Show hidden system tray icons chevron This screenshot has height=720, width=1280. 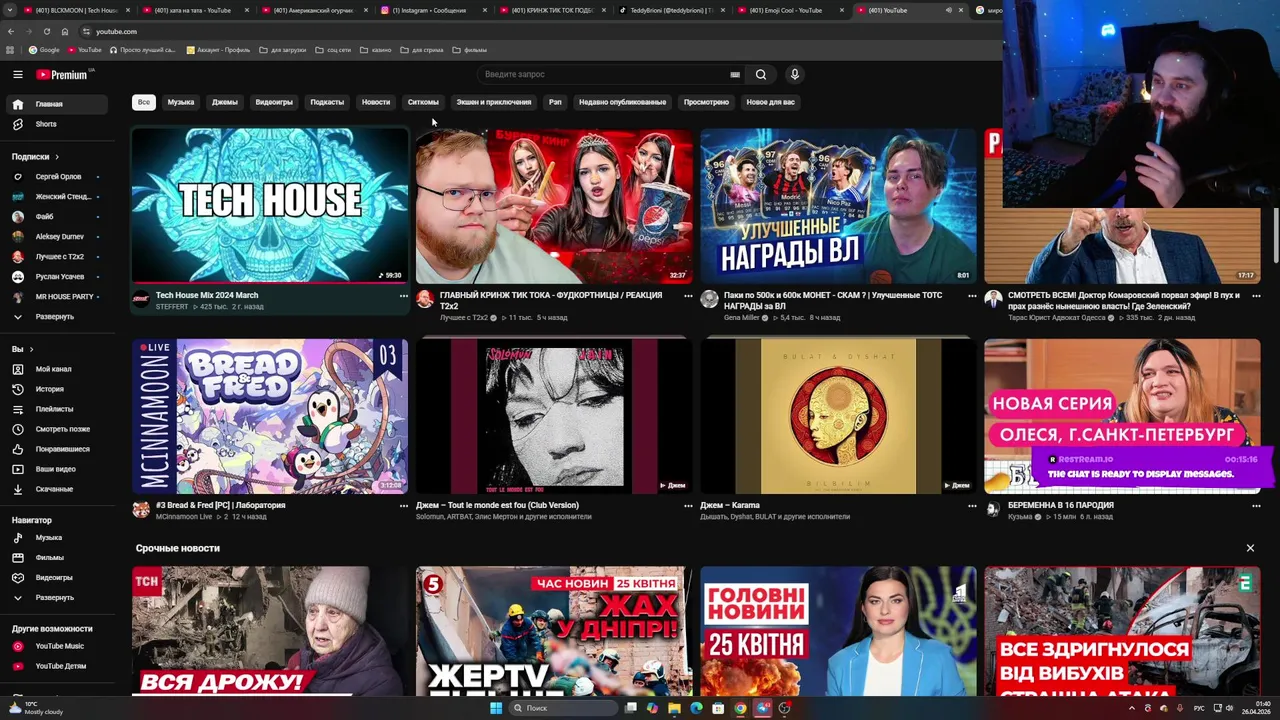[1132, 708]
